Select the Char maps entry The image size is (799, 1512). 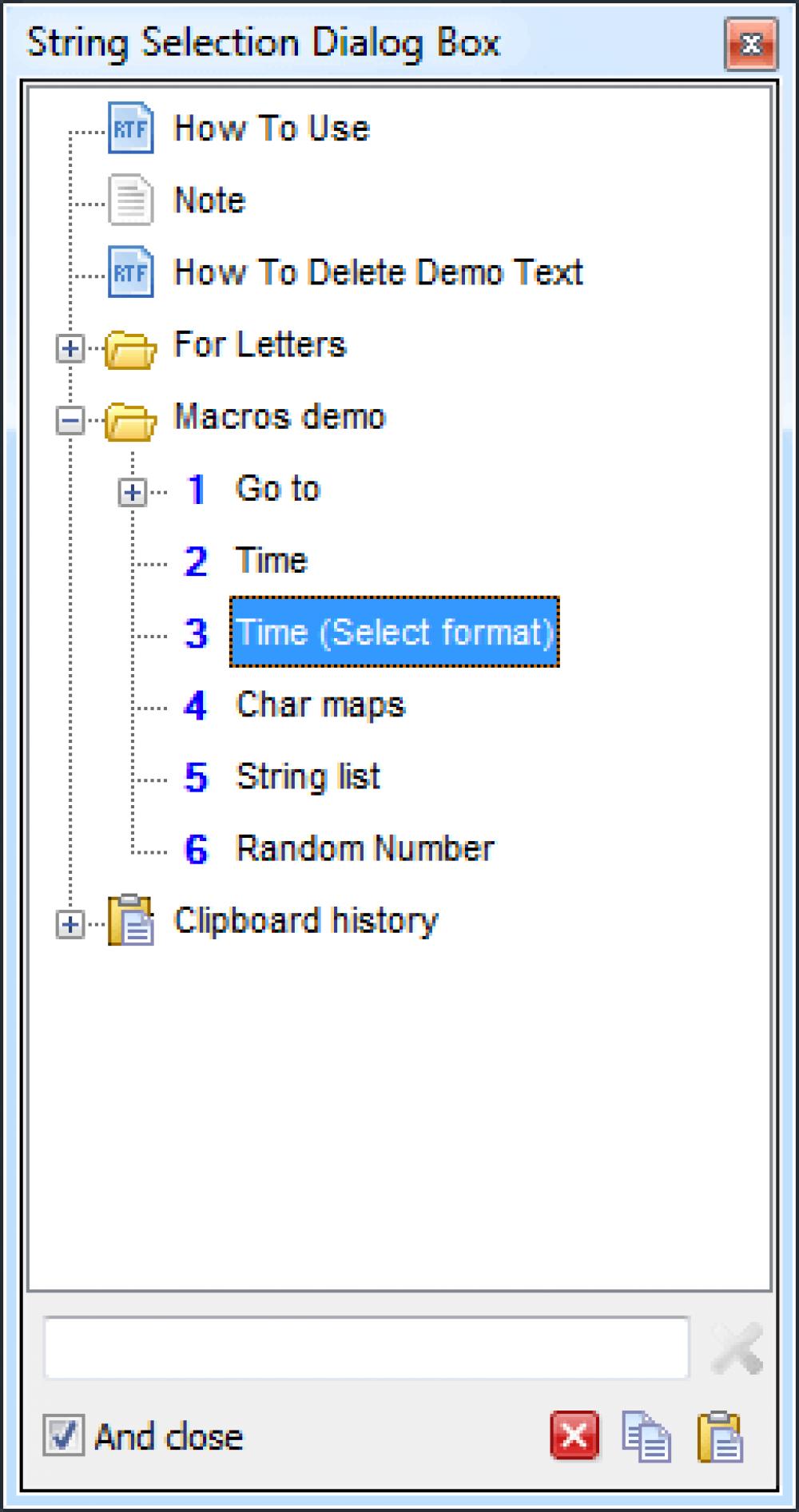pyautogui.click(x=320, y=704)
